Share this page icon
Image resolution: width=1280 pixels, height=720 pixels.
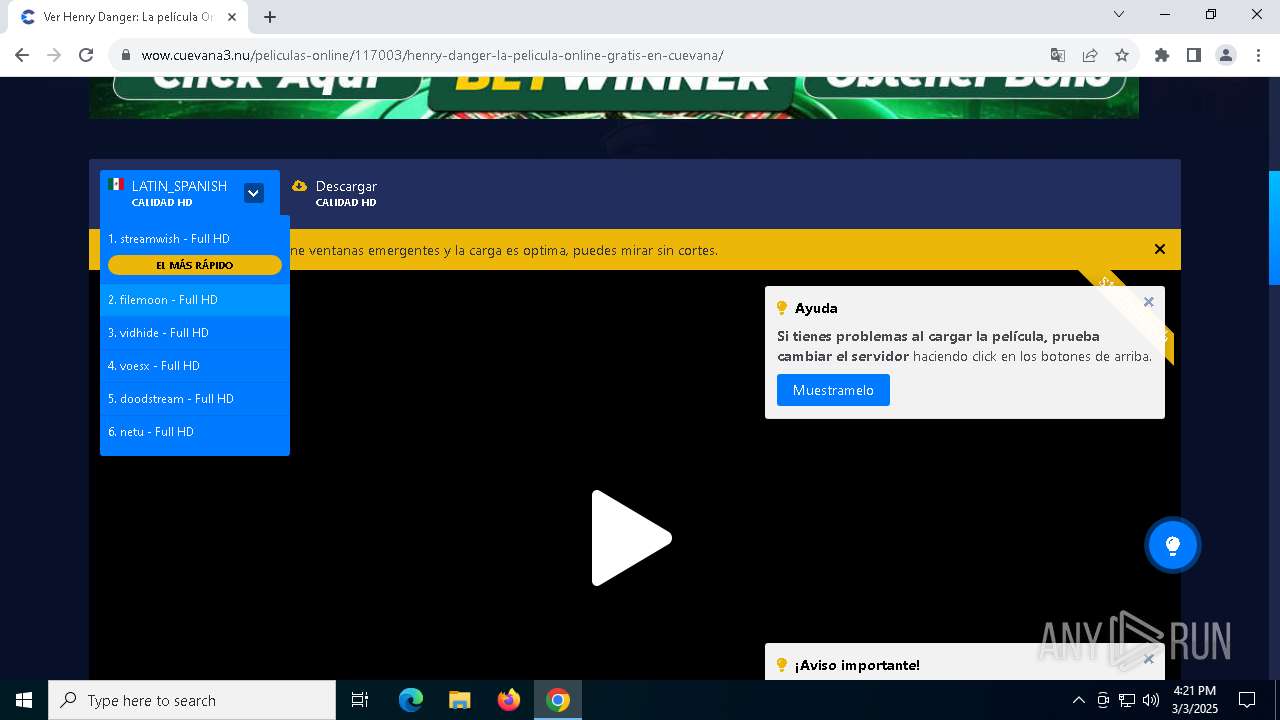[x=1090, y=55]
